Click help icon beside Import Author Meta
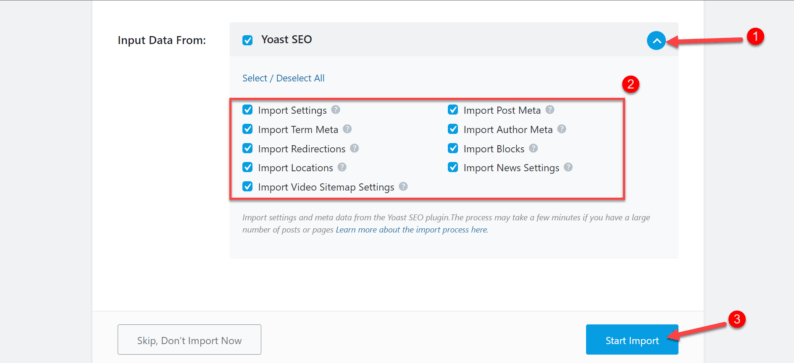Screen dimensions: 794x363 point(562,129)
